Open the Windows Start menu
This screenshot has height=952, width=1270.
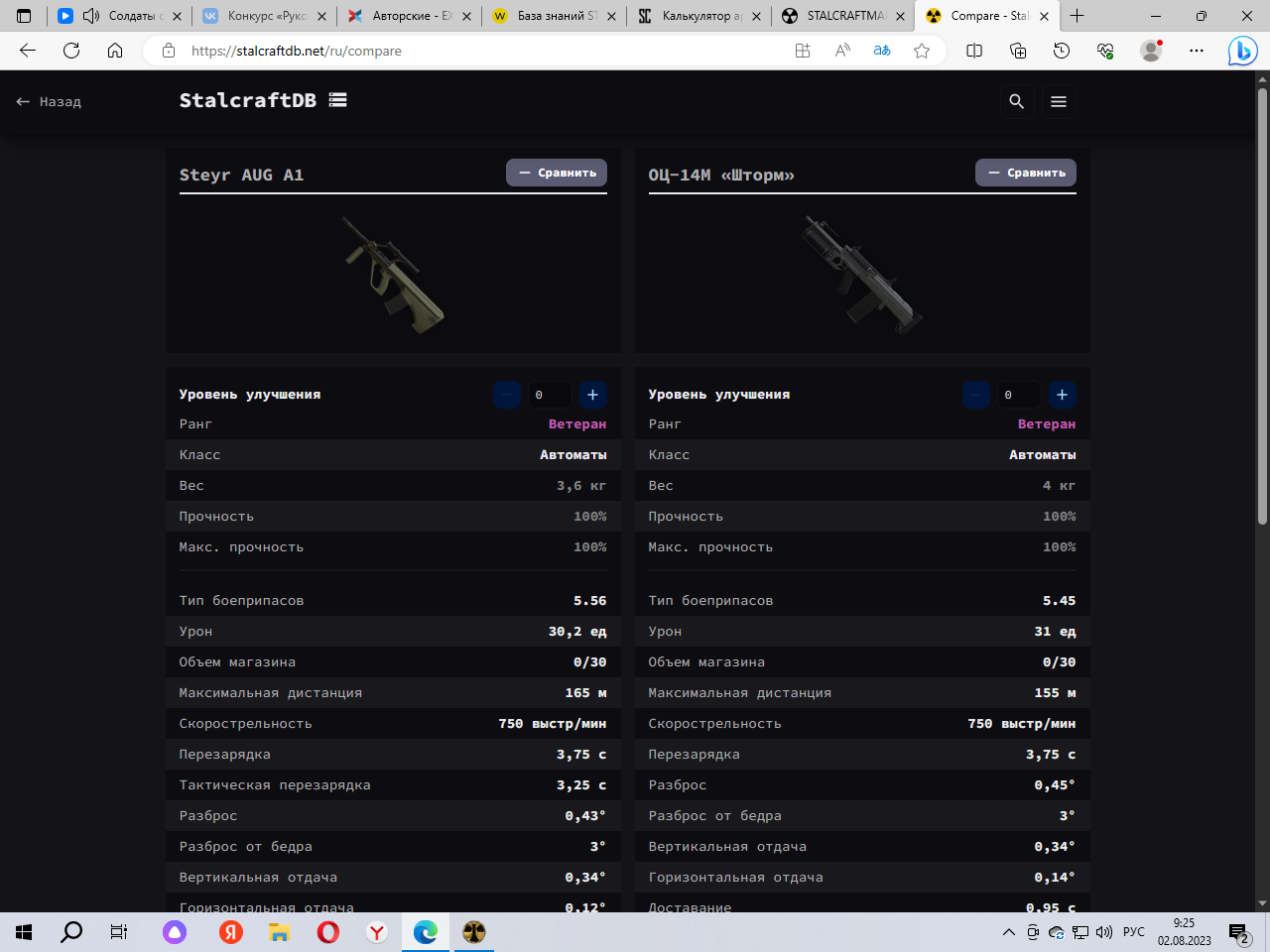(24, 932)
